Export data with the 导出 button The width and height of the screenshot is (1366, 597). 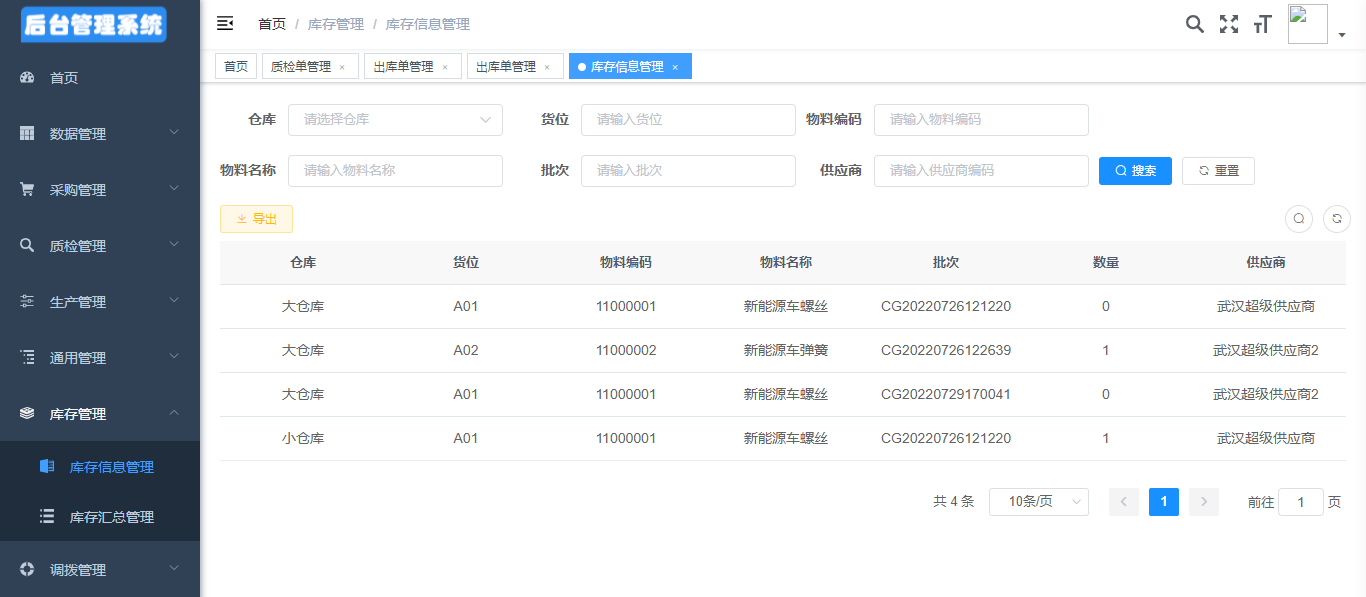[x=256, y=219]
